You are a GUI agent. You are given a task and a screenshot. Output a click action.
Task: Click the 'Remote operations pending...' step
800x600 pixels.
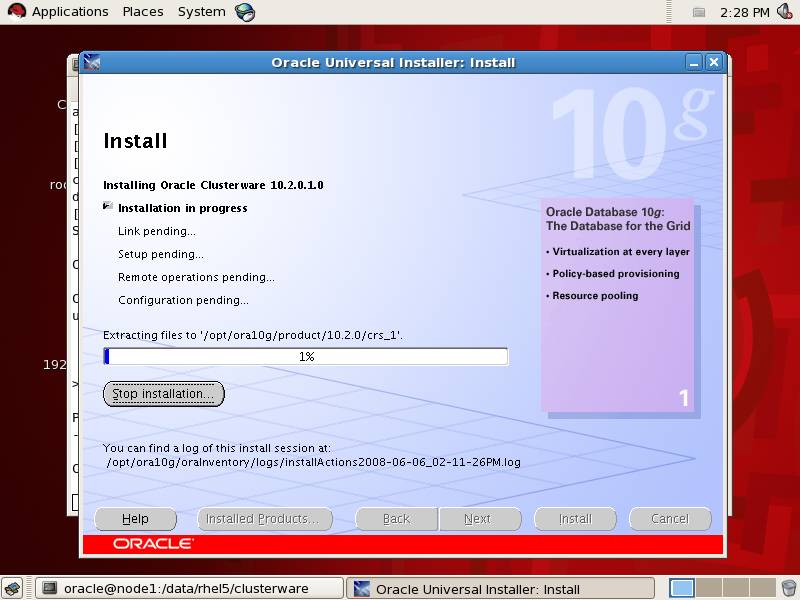(x=196, y=277)
